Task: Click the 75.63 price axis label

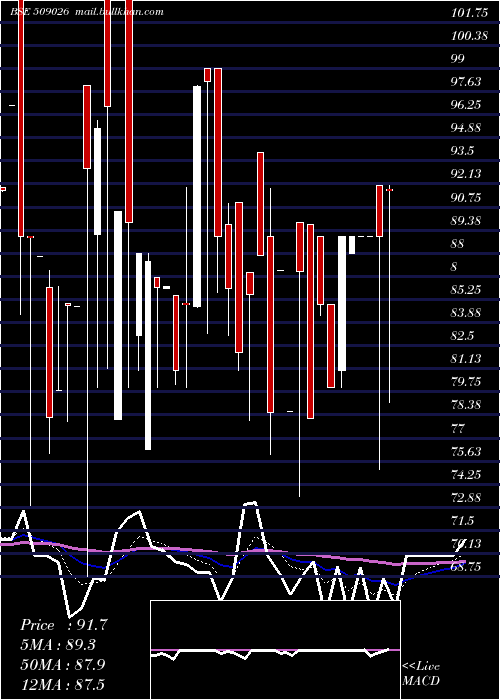Action: coord(466,451)
